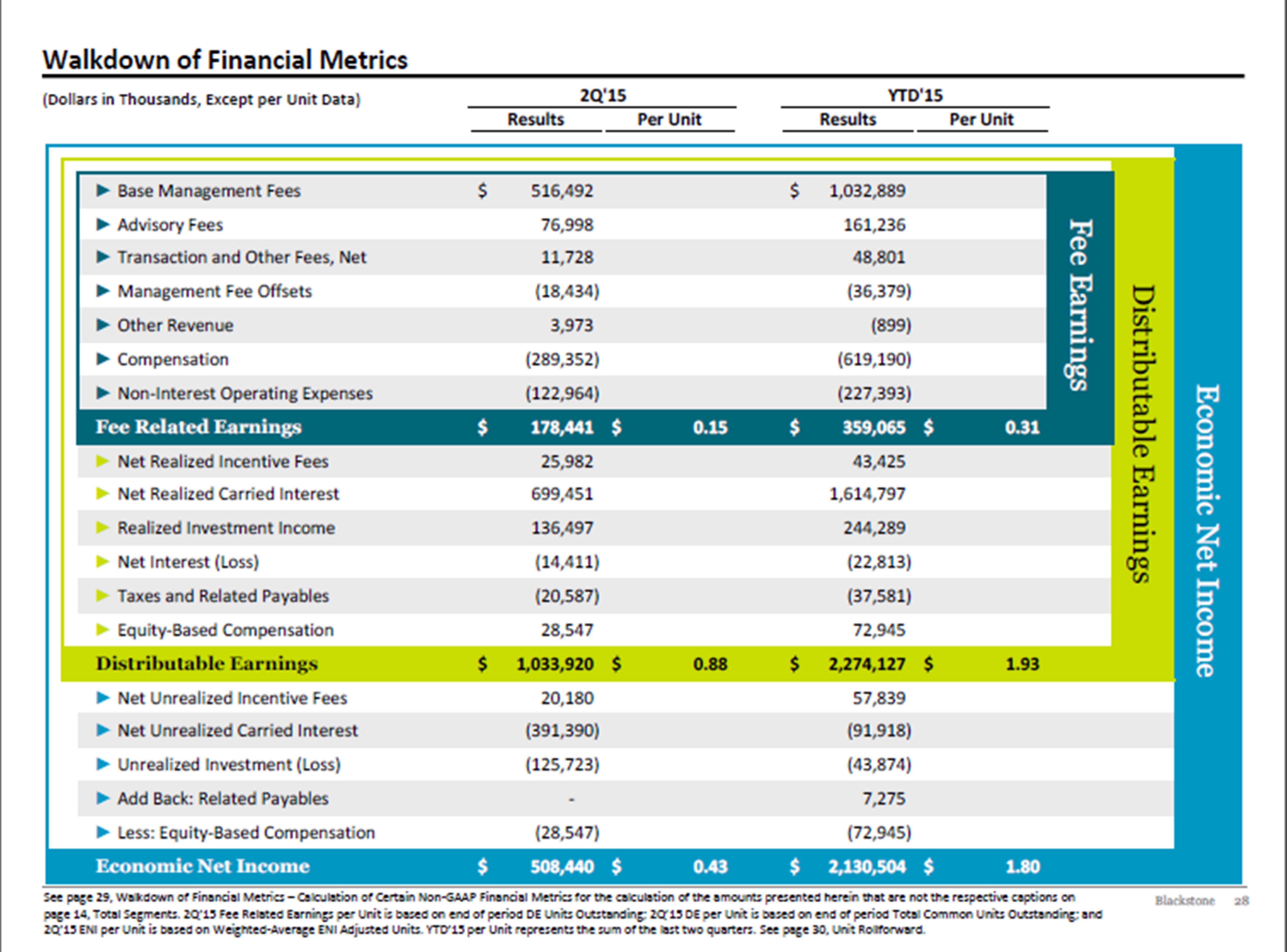Click the 359,065 YTD Fee Related Earnings

coord(874,428)
